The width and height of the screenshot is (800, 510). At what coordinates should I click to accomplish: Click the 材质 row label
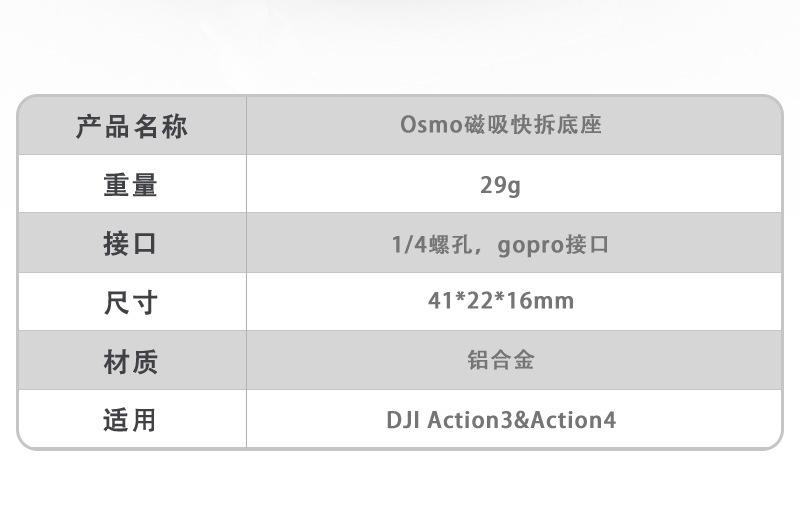tap(131, 360)
